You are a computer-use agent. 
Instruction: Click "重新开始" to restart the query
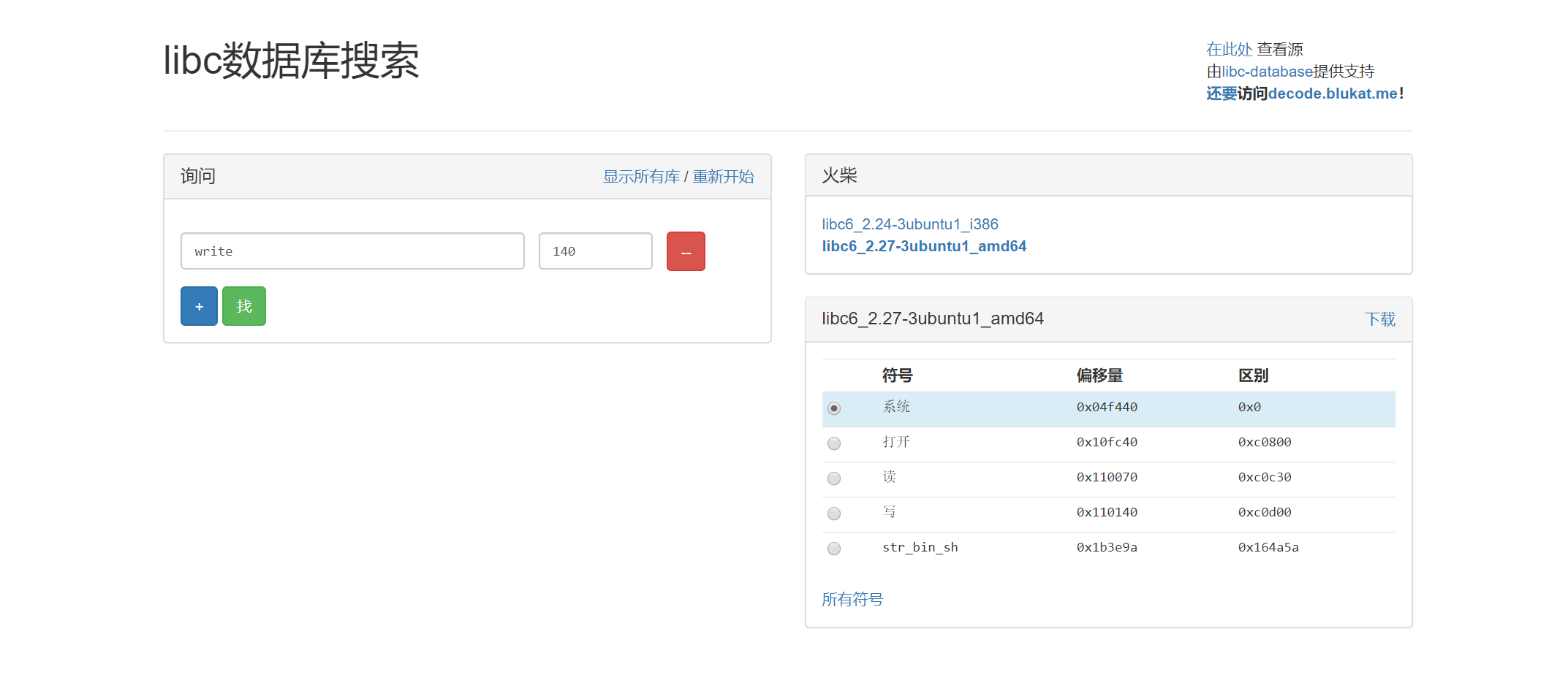(x=723, y=176)
